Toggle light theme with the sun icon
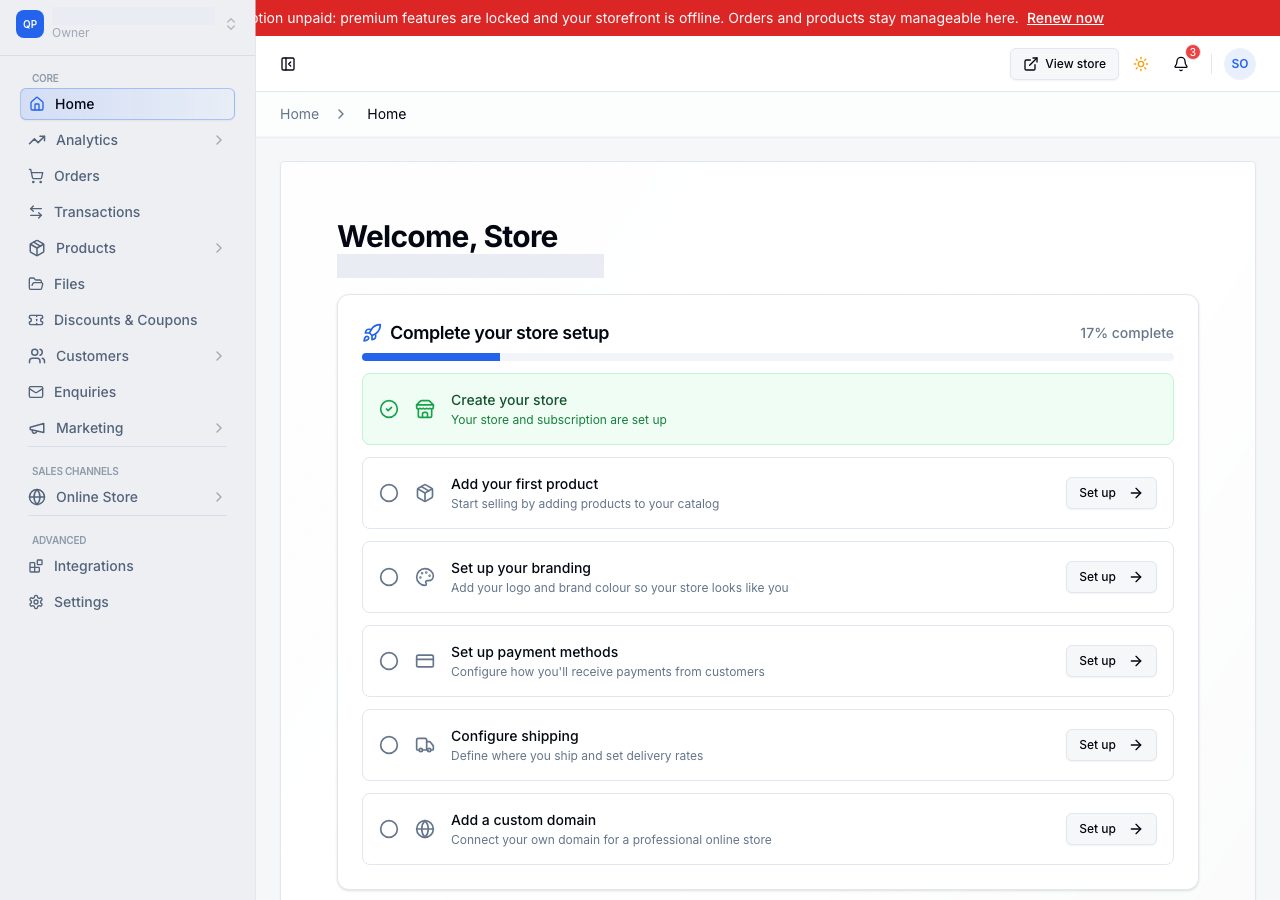 point(1141,64)
